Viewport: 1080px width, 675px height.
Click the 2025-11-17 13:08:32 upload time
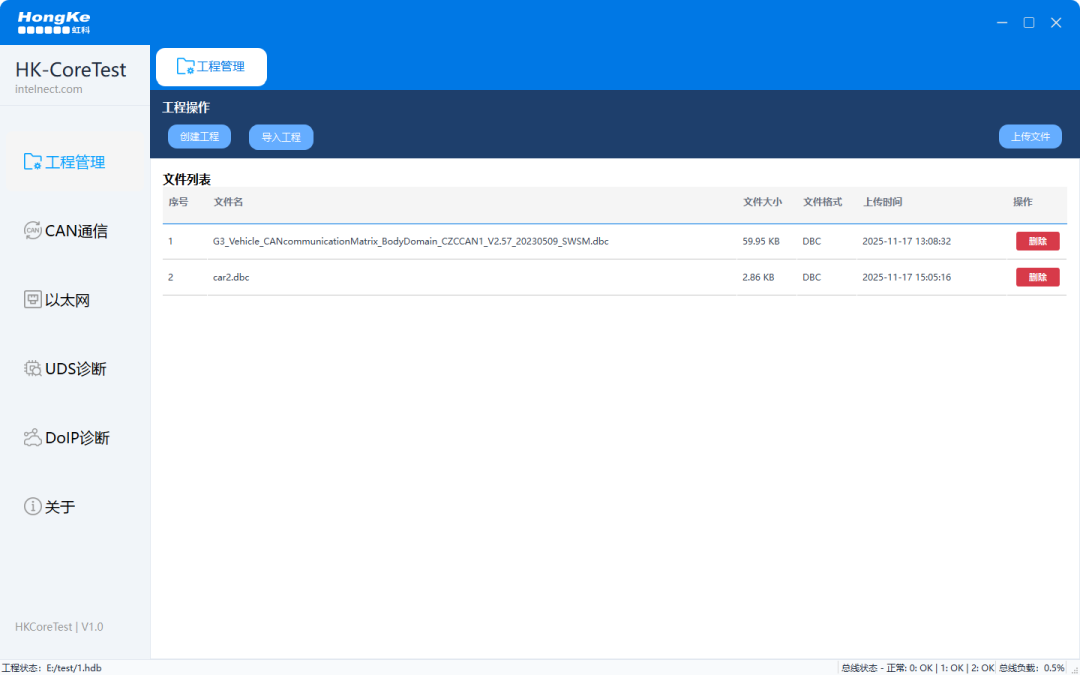(x=906, y=241)
